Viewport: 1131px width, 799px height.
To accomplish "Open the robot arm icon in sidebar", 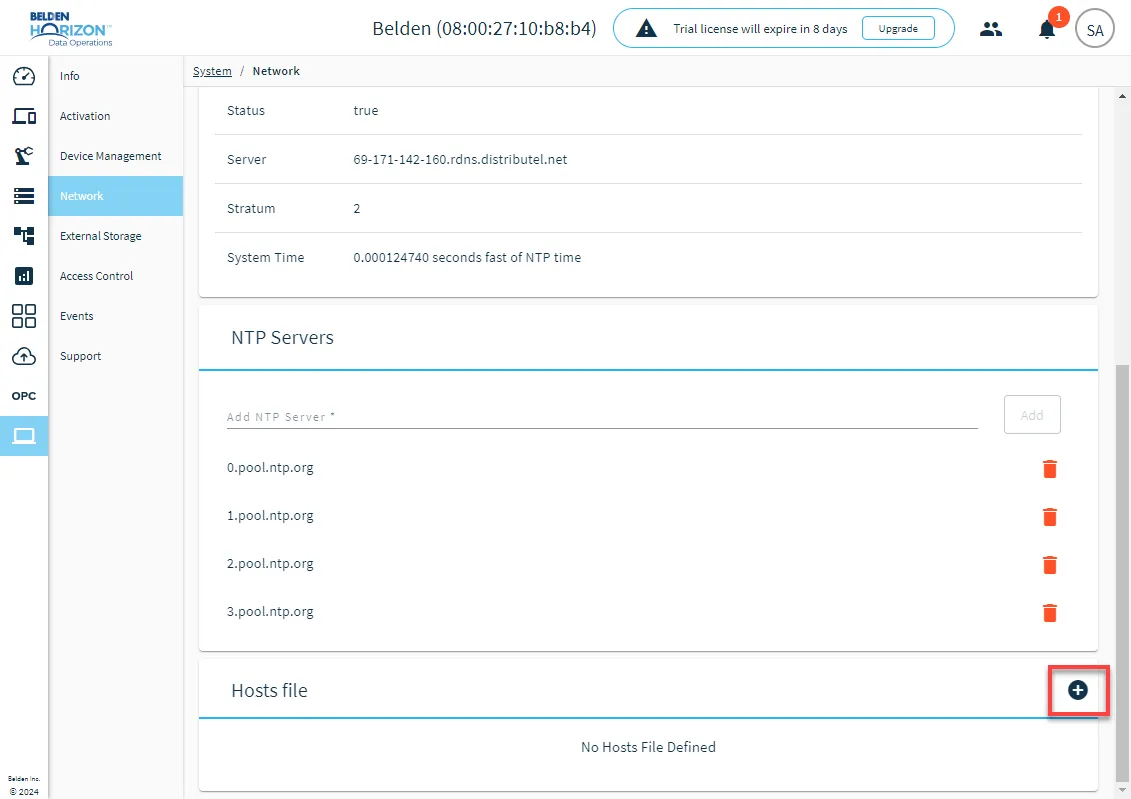I will [x=24, y=156].
